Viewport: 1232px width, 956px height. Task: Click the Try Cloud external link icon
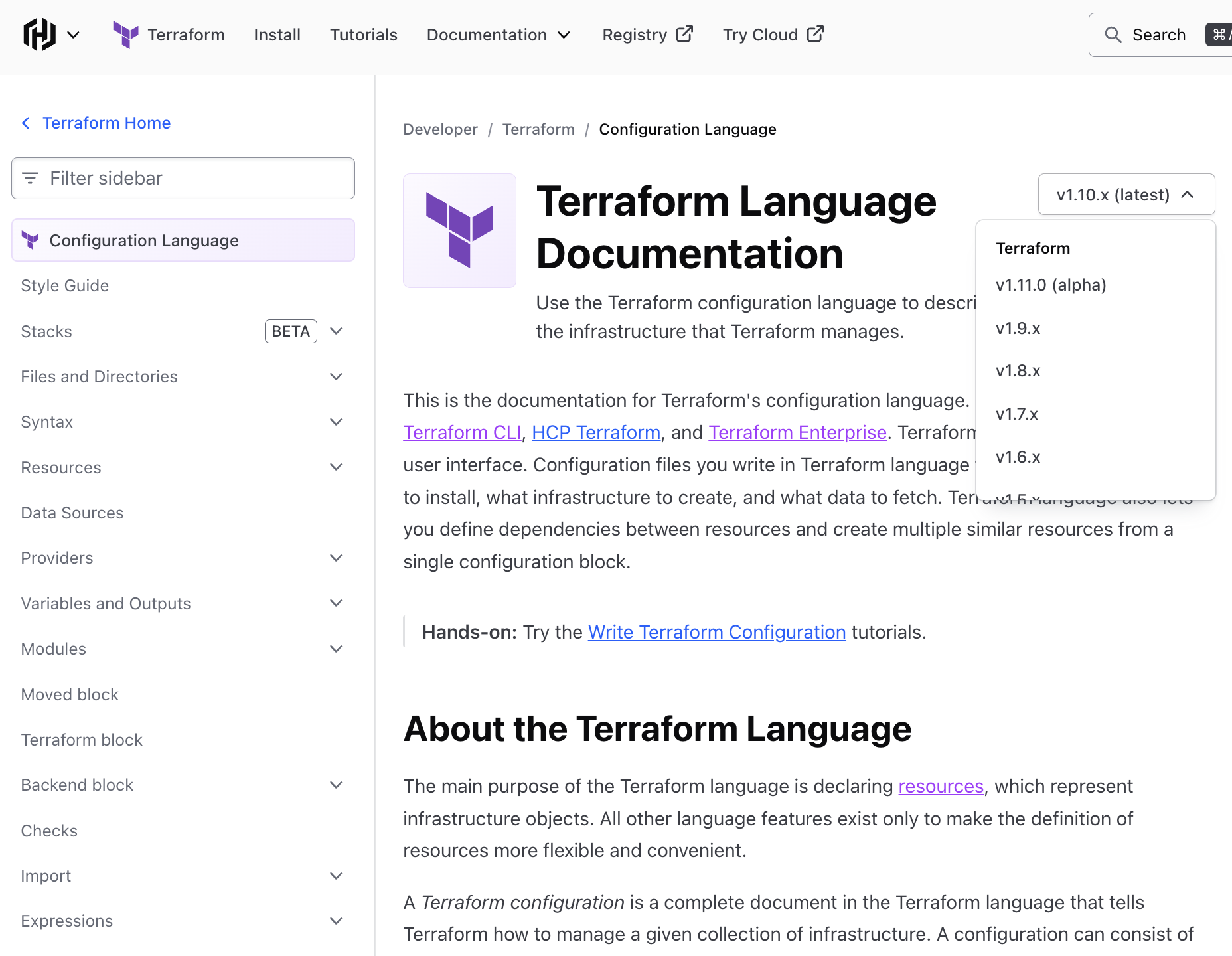coord(815,34)
